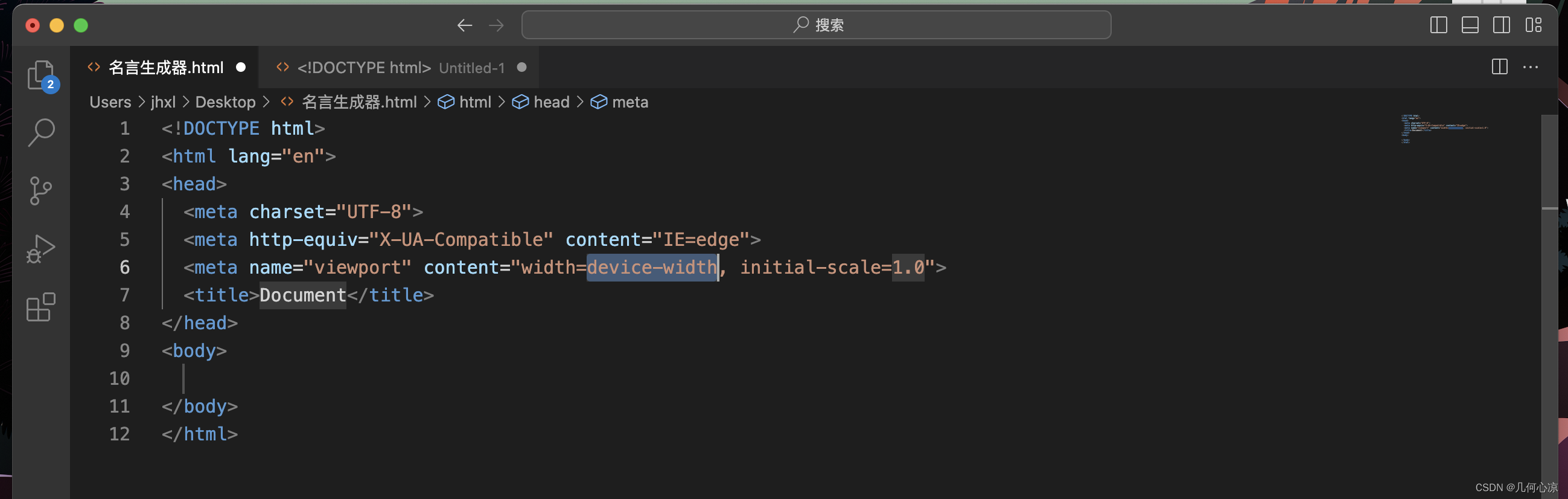Toggle the secondary side bar layout icon
The width and height of the screenshot is (1568, 499).
click(x=1502, y=25)
